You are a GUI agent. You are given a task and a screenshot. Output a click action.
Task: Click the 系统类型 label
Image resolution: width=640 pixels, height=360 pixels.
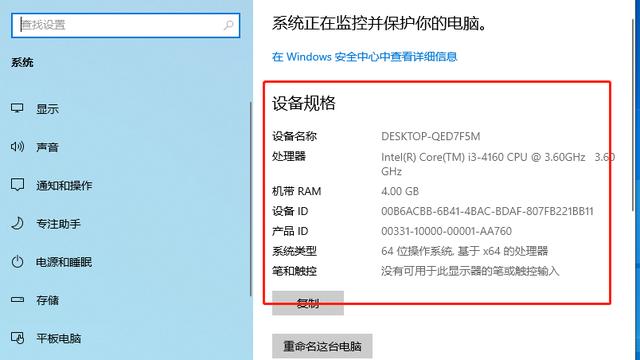(x=294, y=251)
